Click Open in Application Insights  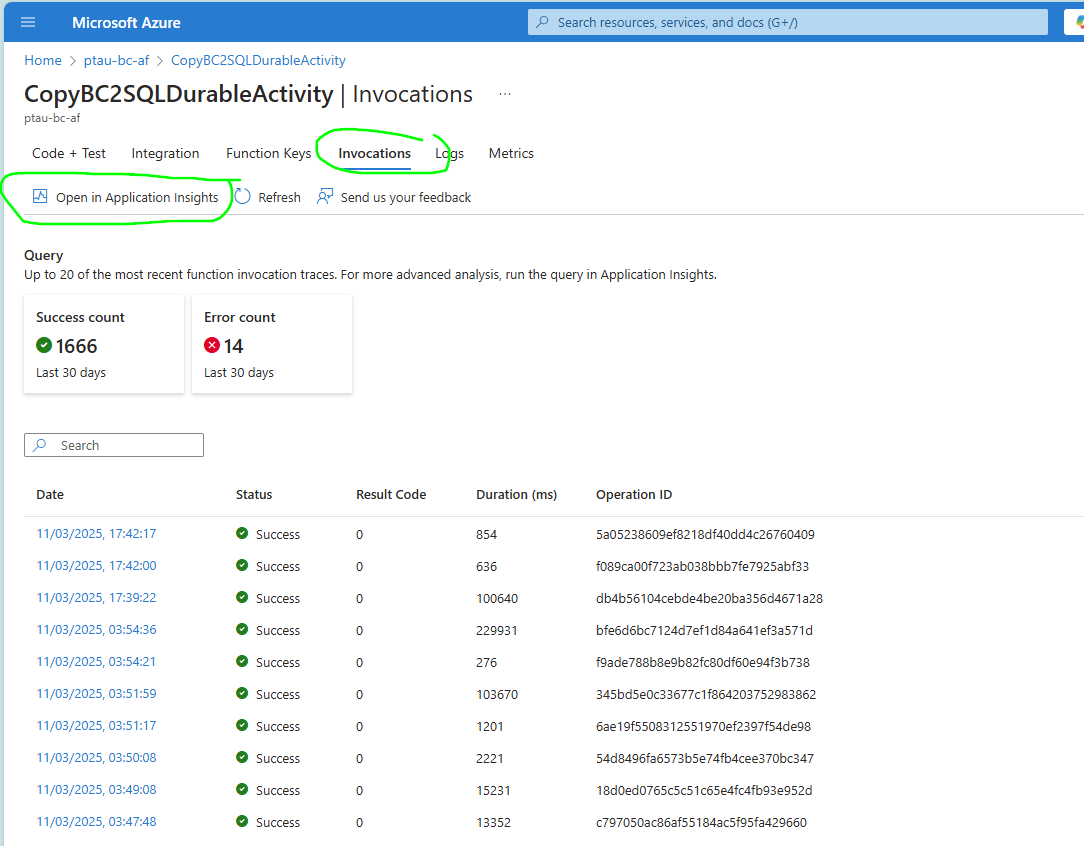coord(125,197)
